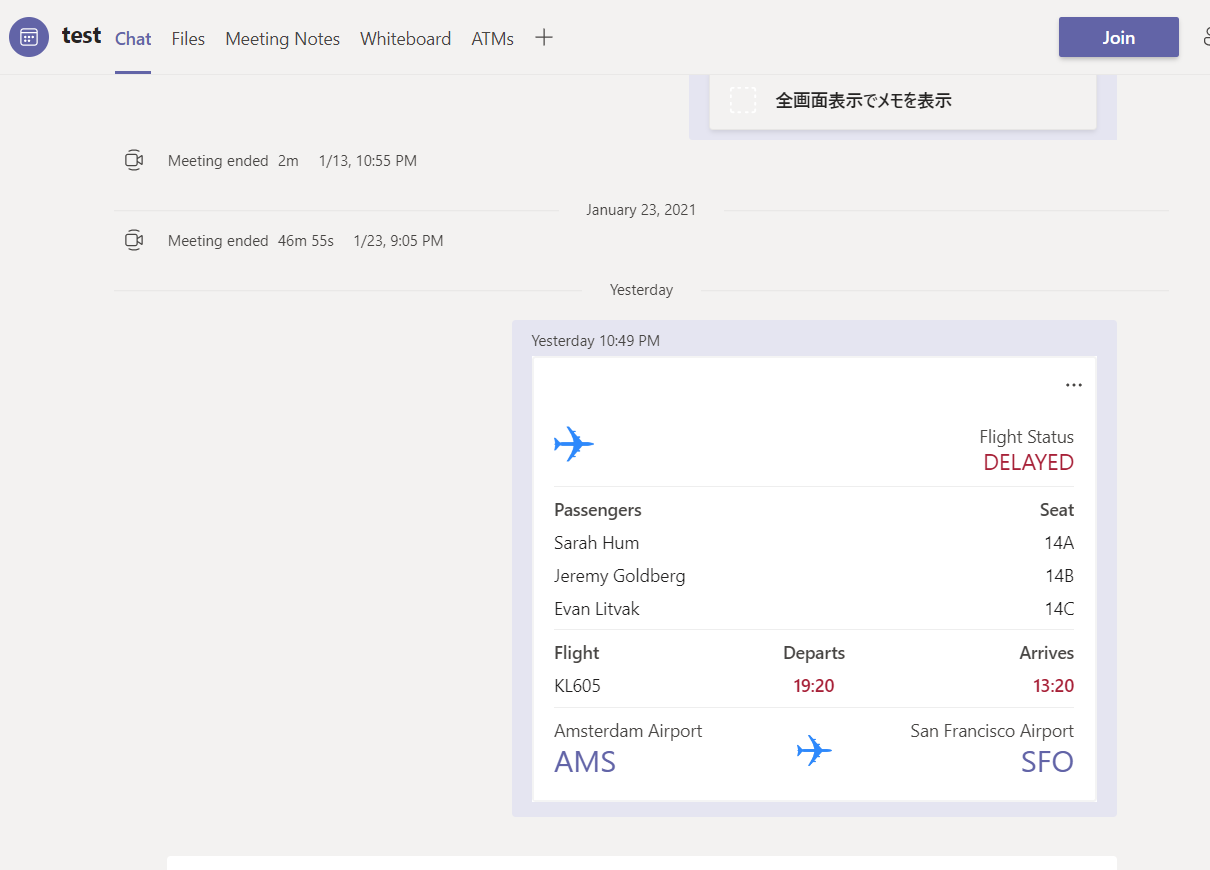This screenshot has width=1210, height=870.
Task: Click seat 14B
Action: click(x=1059, y=576)
